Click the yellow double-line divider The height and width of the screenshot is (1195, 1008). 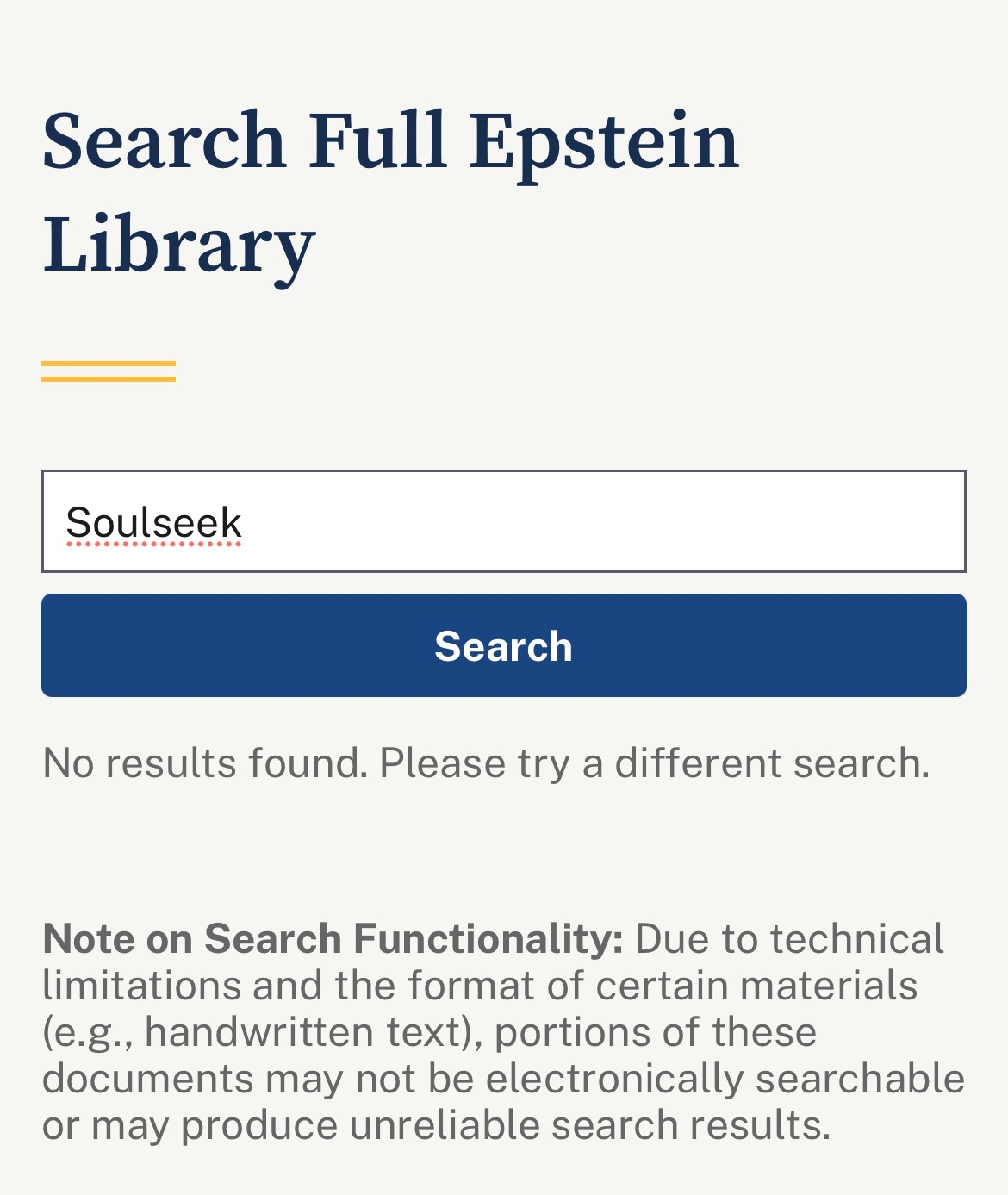(109, 371)
